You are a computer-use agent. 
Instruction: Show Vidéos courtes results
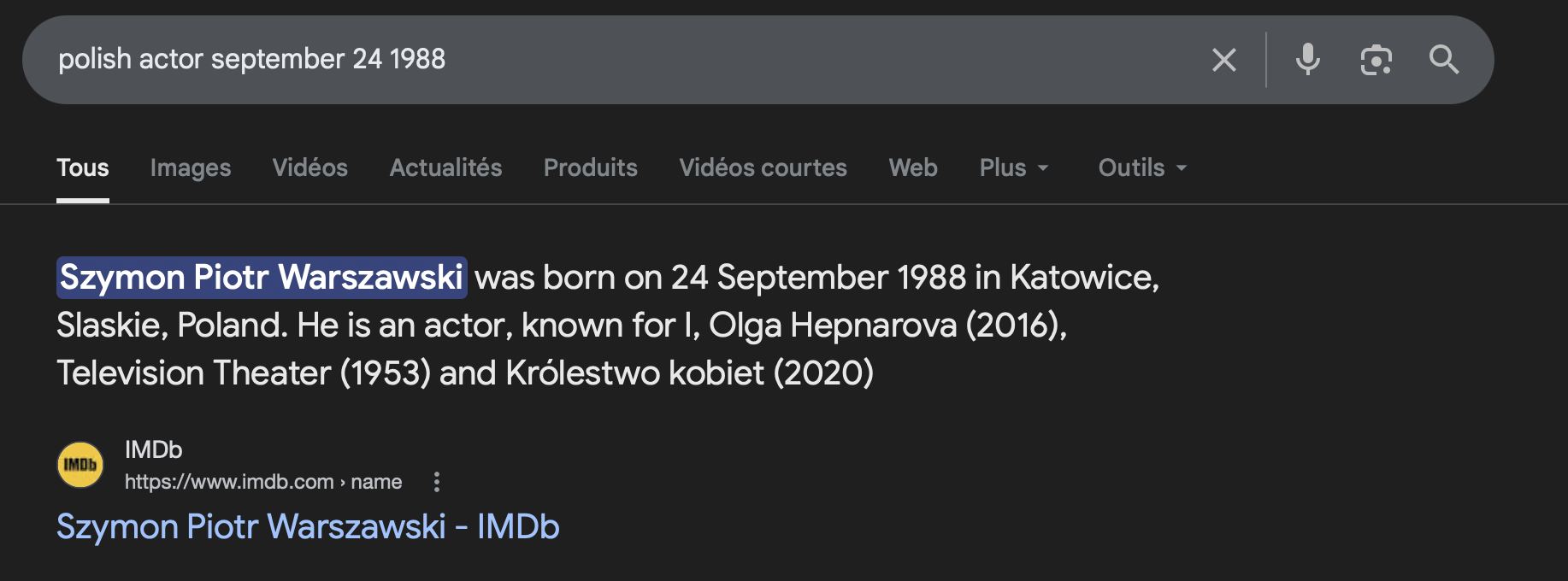763,167
